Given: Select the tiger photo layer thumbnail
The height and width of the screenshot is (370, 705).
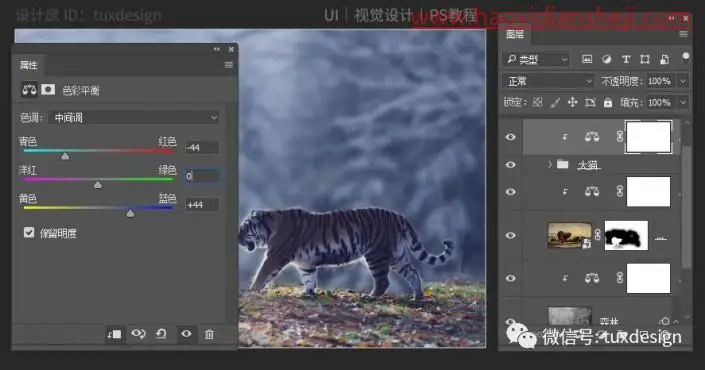Looking at the screenshot, I should click(x=570, y=235).
